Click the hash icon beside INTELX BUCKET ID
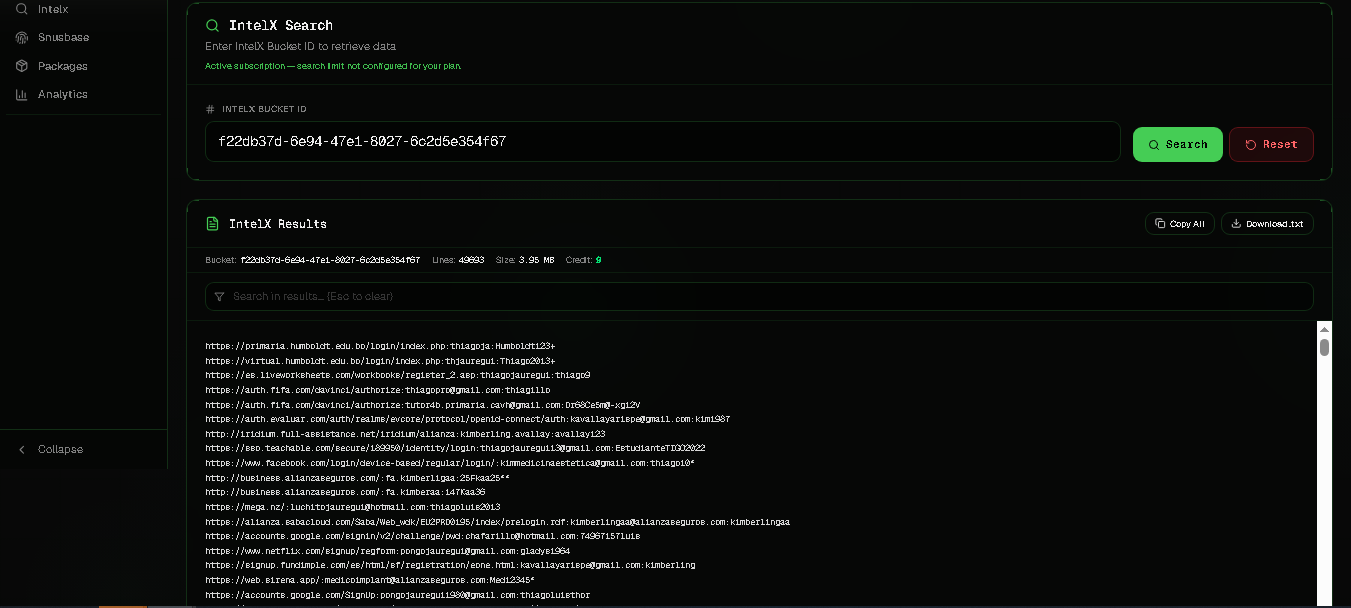 (210, 109)
